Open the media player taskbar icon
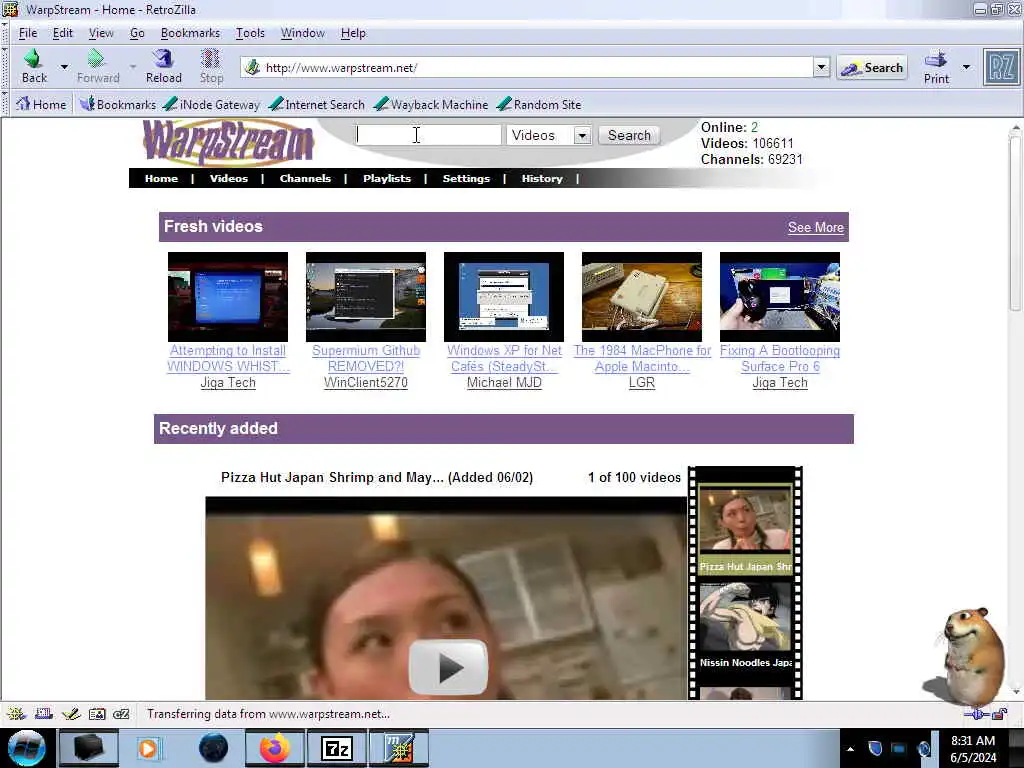 point(148,748)
